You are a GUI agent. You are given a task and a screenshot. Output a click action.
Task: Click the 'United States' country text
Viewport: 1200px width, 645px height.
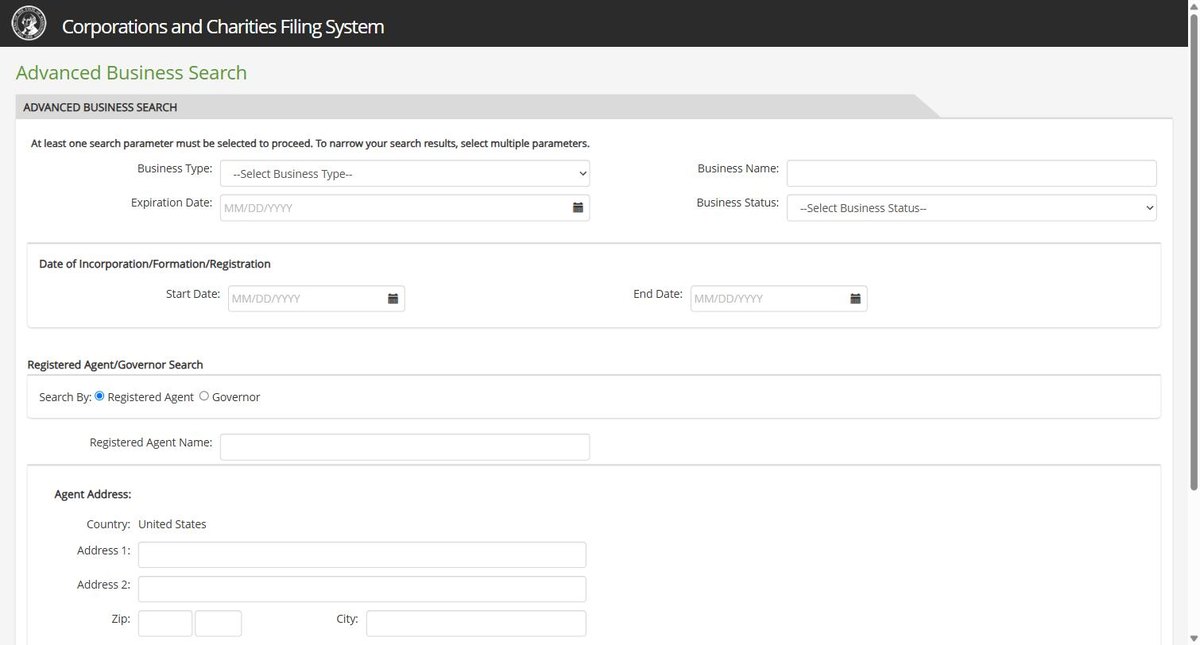(172, 524)
